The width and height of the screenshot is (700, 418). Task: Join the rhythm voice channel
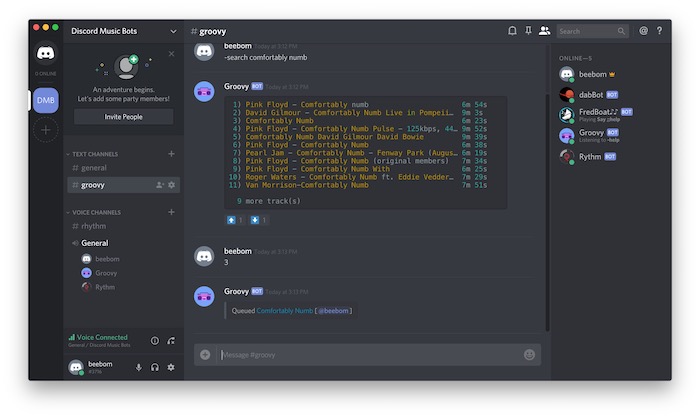pos(93,226)
